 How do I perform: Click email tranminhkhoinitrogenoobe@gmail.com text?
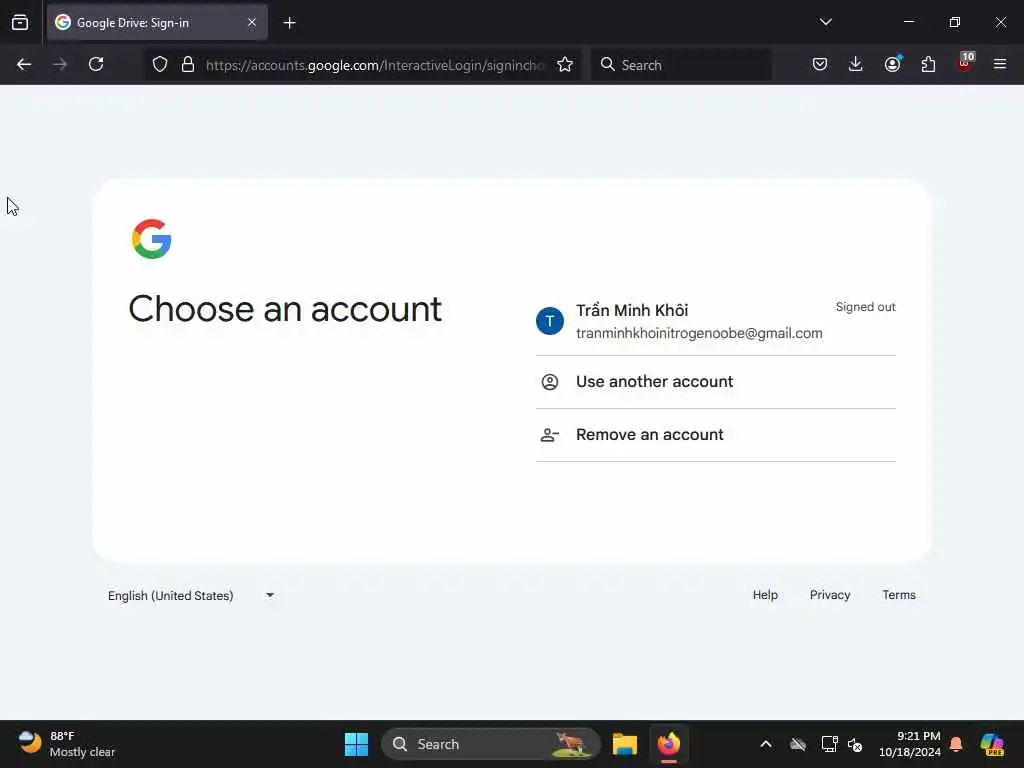click(699, 333)
